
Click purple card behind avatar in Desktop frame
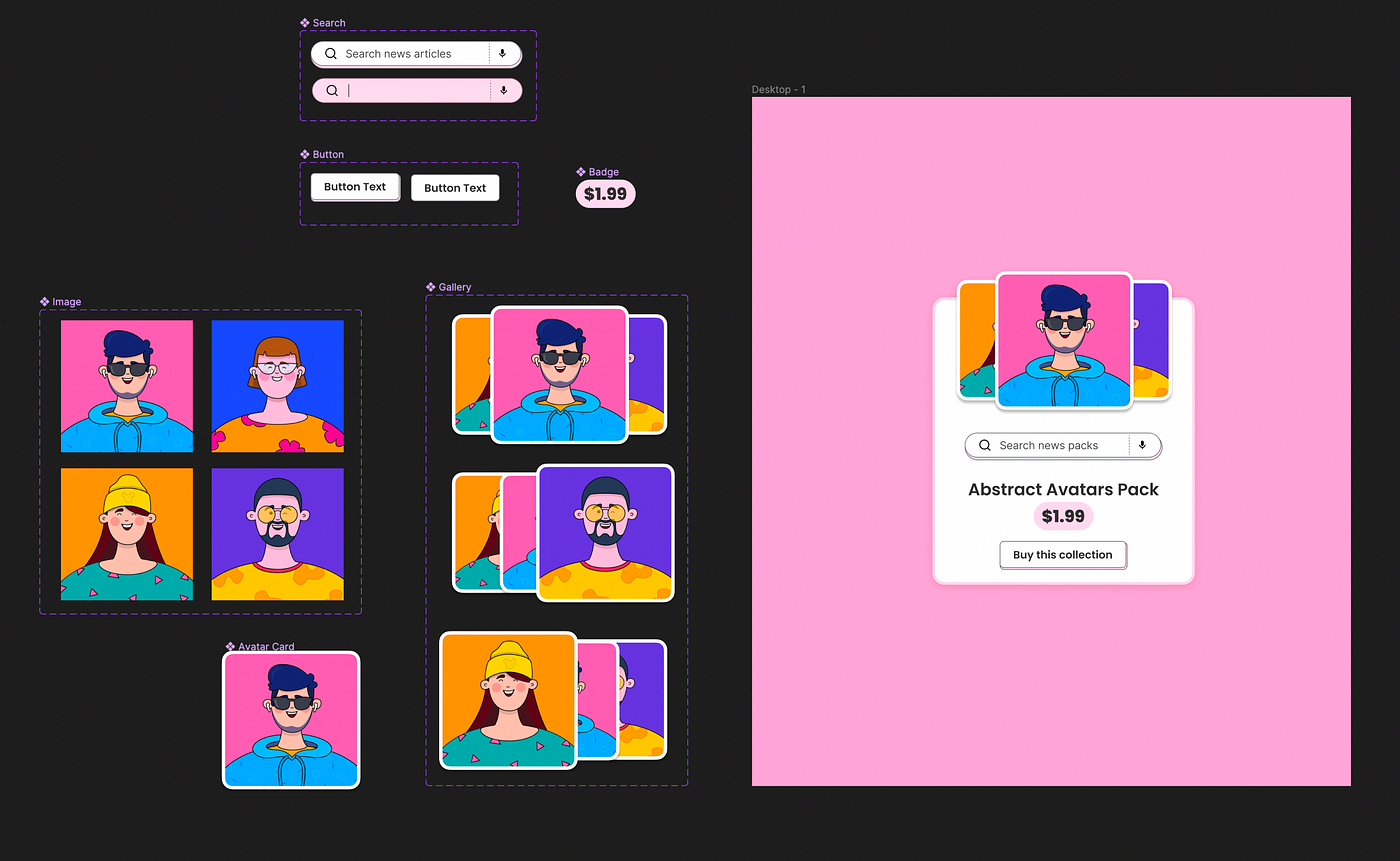click(x=1151, y=341)
